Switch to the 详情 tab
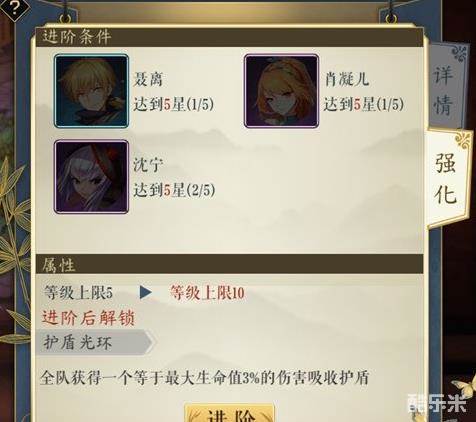Viewport: 476px width, 422px height. point(444,88)
